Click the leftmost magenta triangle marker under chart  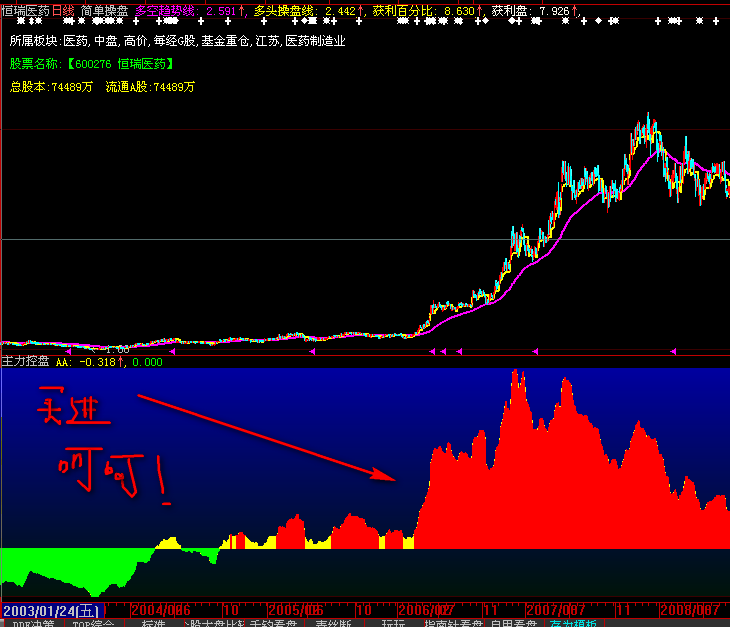[x=171, y=351]
